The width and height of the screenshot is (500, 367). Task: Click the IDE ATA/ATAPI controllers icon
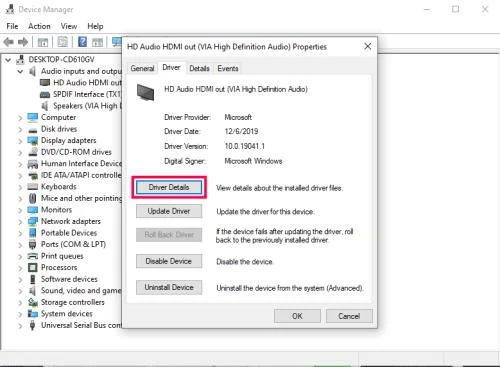pyautogui.click(x=33, y=175)
